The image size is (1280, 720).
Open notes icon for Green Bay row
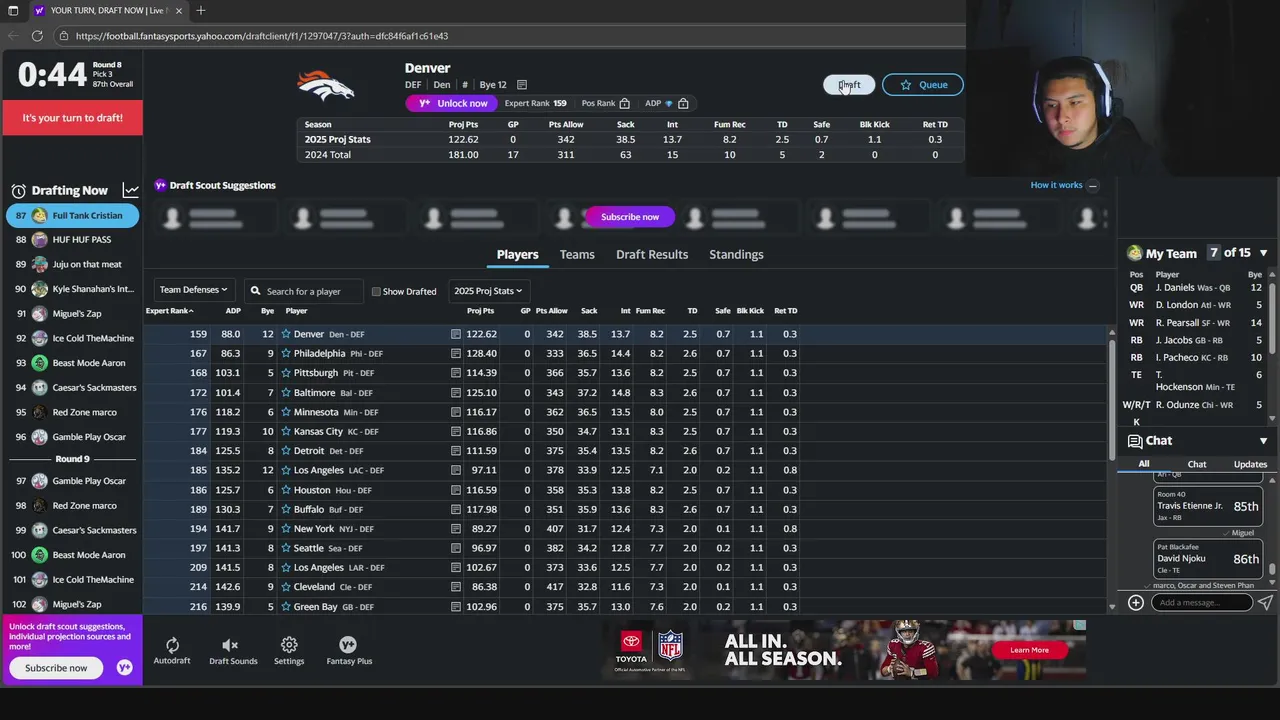coord(456,607)
